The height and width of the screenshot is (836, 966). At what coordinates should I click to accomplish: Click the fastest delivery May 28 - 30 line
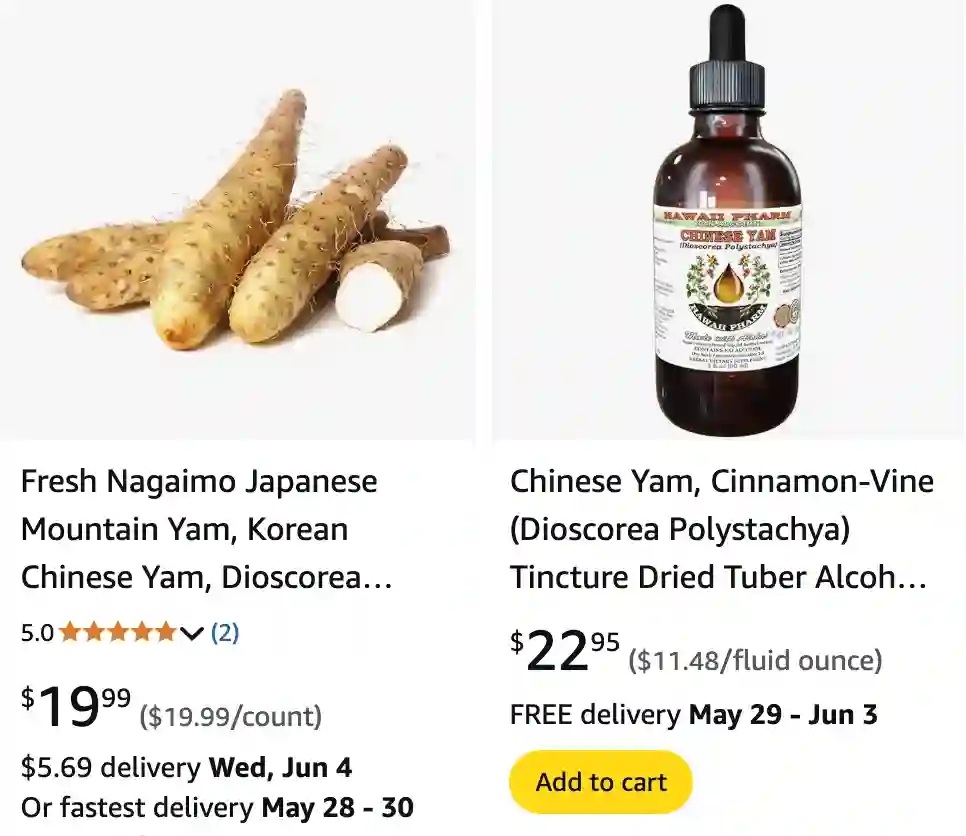(217, 808)
